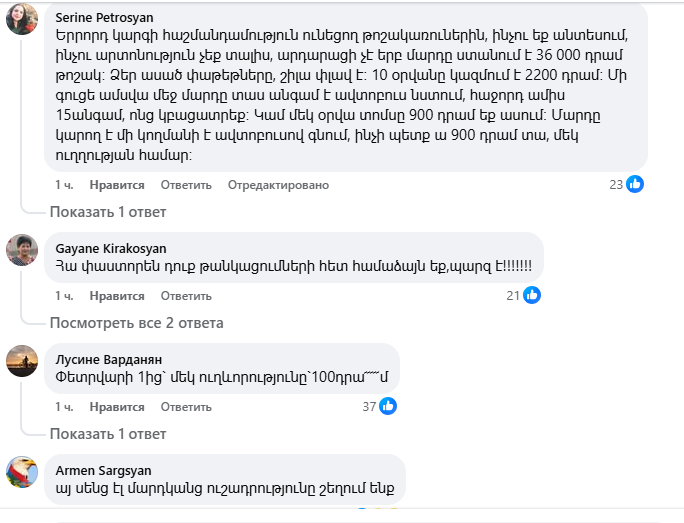Like Gayane Kirakosyan's comment via Нравится
684x523 pixels.
click(x=117, y=296)
